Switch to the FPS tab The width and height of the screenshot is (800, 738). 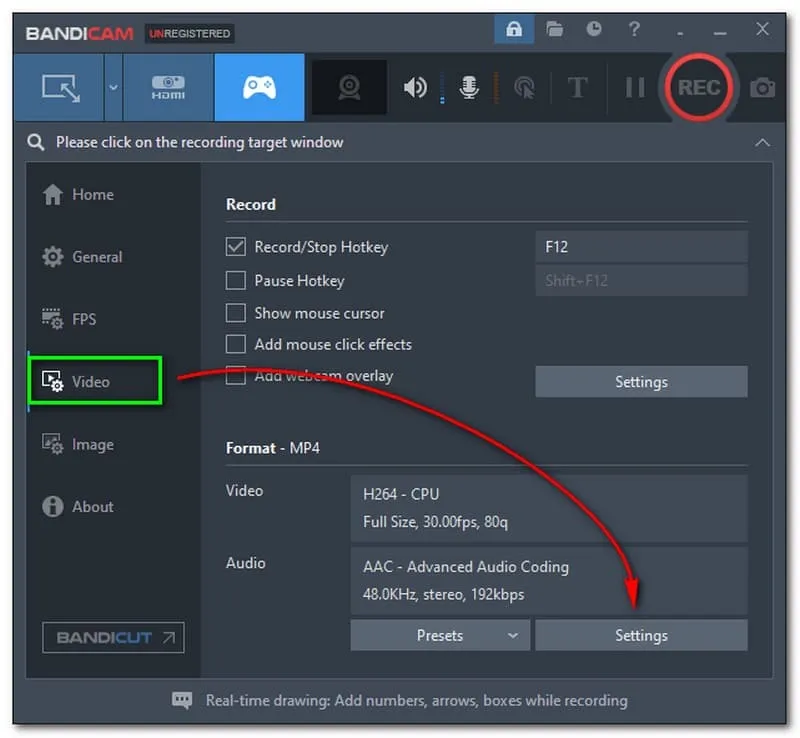point(83,319)
